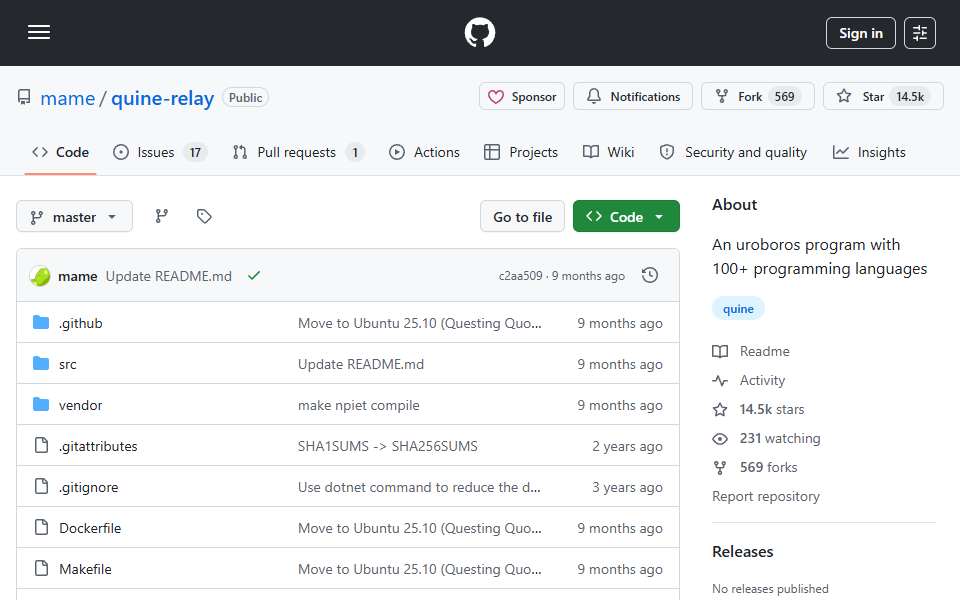Screen dimensions: 960x600
Task: Open Notifications bell button
Action: pyautogui.click(x=632, y=97)
